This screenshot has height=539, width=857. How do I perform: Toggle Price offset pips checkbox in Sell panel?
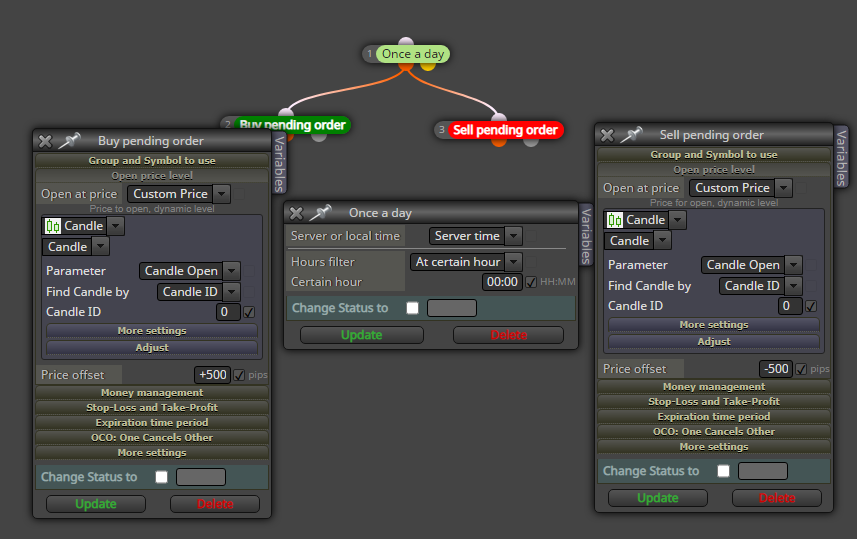[x=801, y=369]
